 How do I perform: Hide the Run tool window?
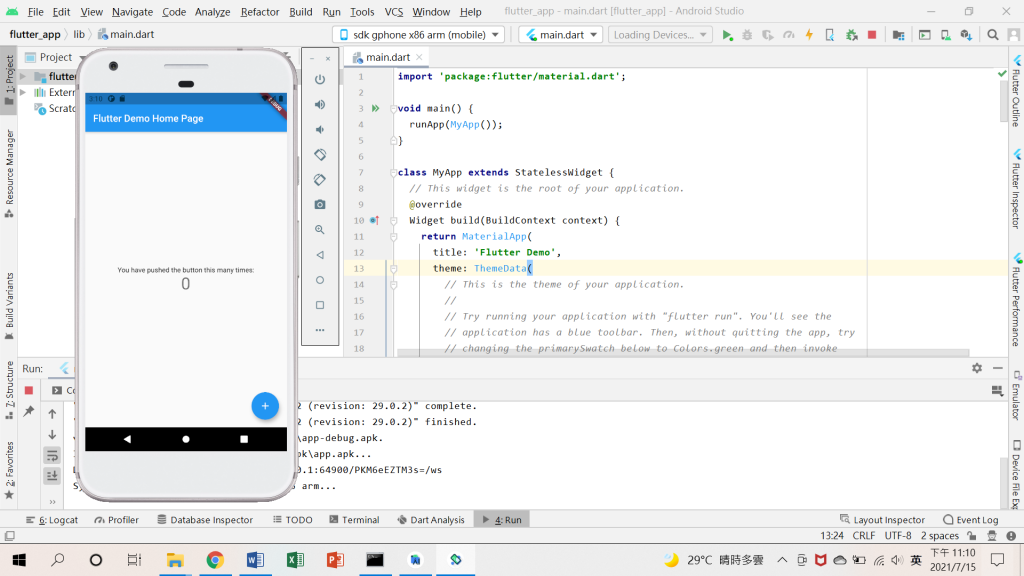point(998,368)
